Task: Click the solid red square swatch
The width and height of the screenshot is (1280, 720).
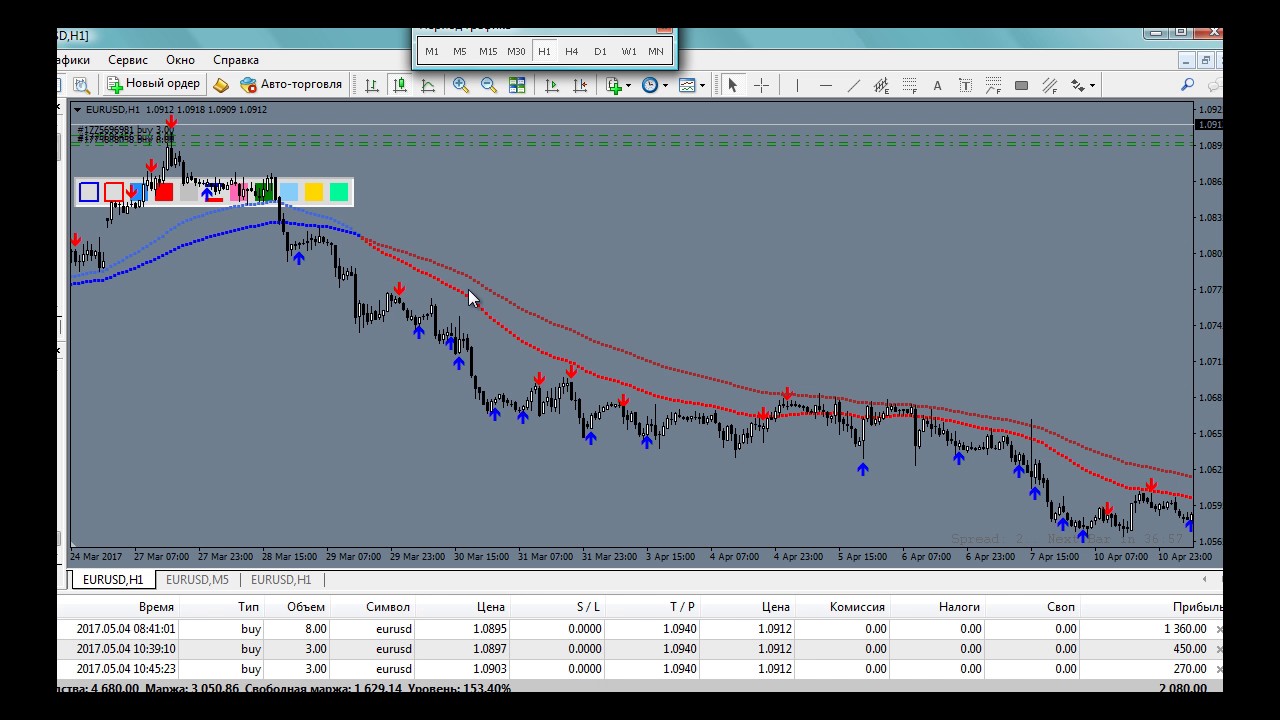Action: 164,192
